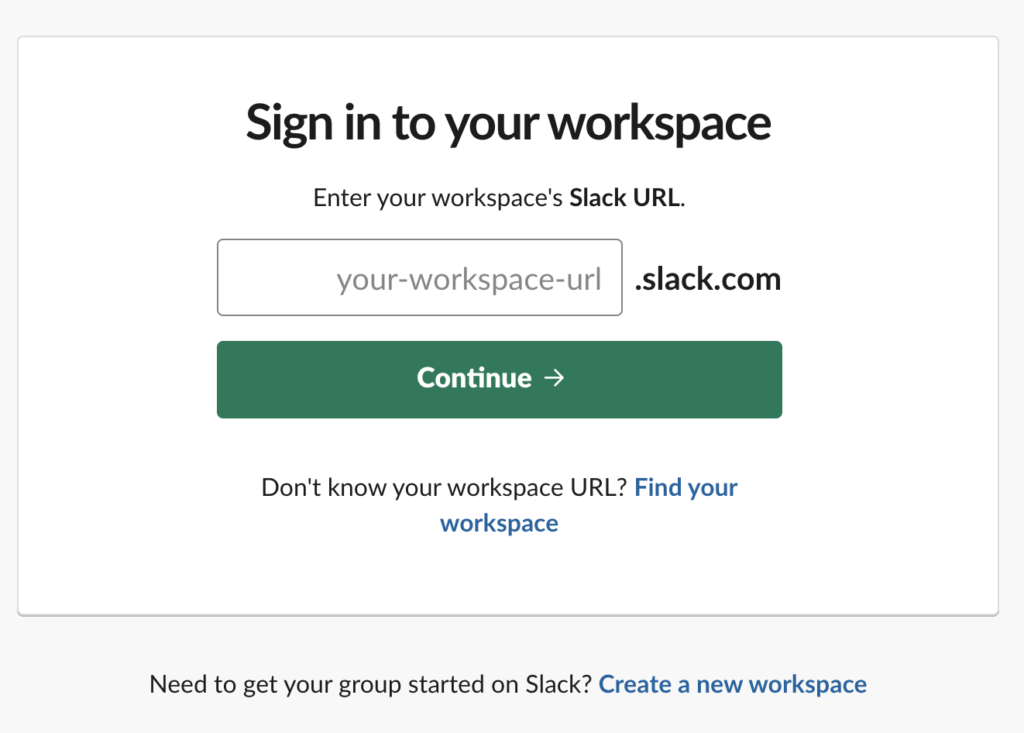Click the "your-workspace-url" placeholder text

point(468,279)
